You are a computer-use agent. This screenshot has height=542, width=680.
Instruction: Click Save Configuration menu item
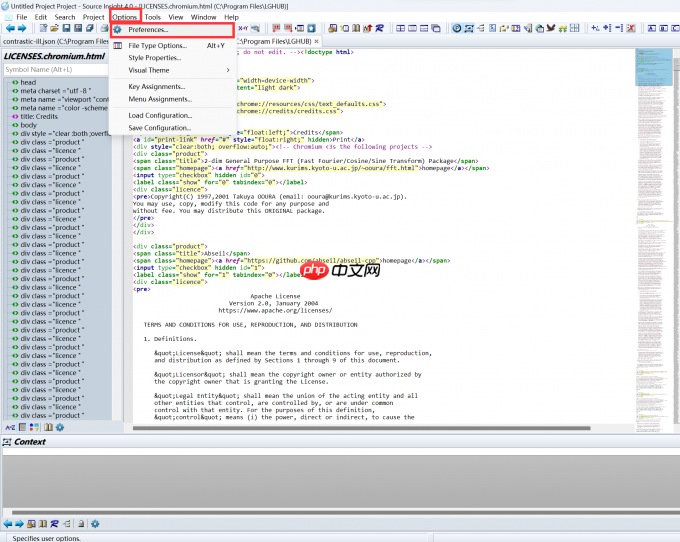coord(159,128)
